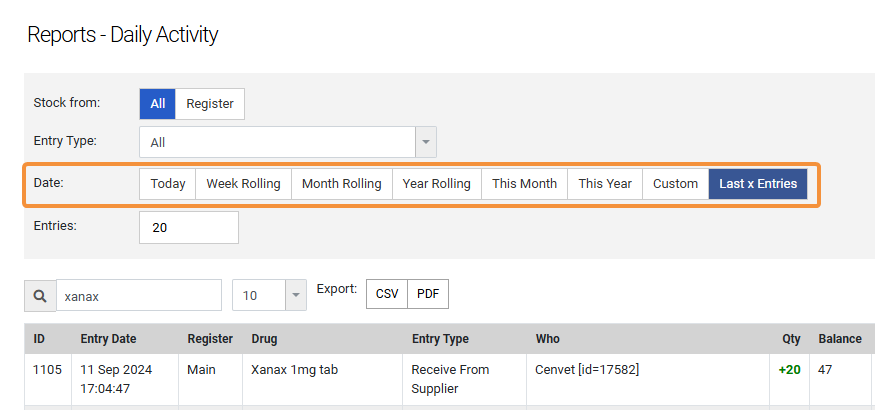
Task: Select Last x Entries filter
Action: 758,184
